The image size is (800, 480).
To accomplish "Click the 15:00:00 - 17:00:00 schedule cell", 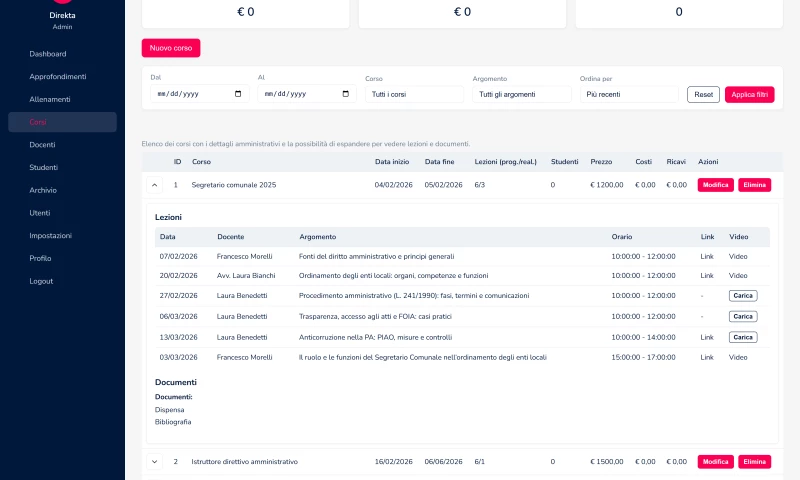I will [x=643, y=358].
